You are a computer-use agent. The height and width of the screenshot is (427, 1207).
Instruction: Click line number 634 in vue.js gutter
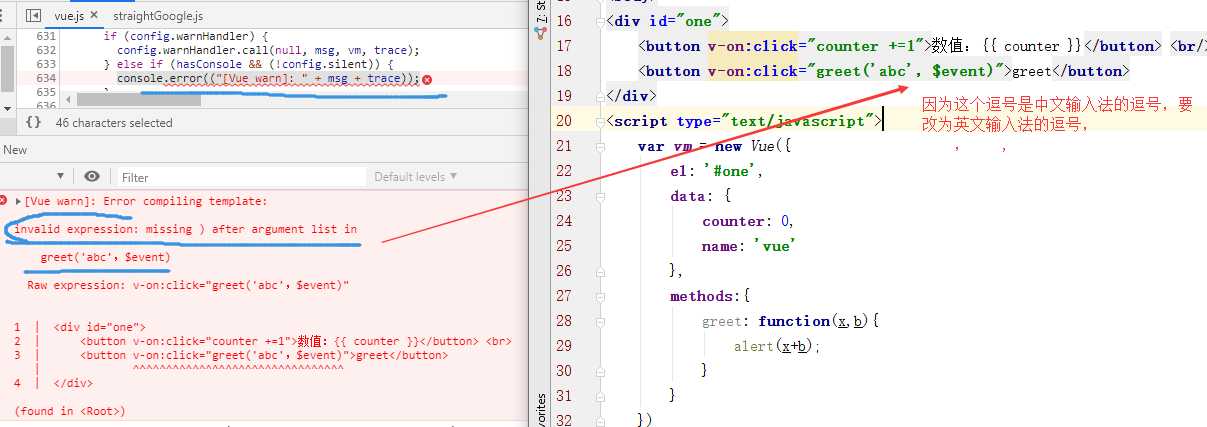45,78
